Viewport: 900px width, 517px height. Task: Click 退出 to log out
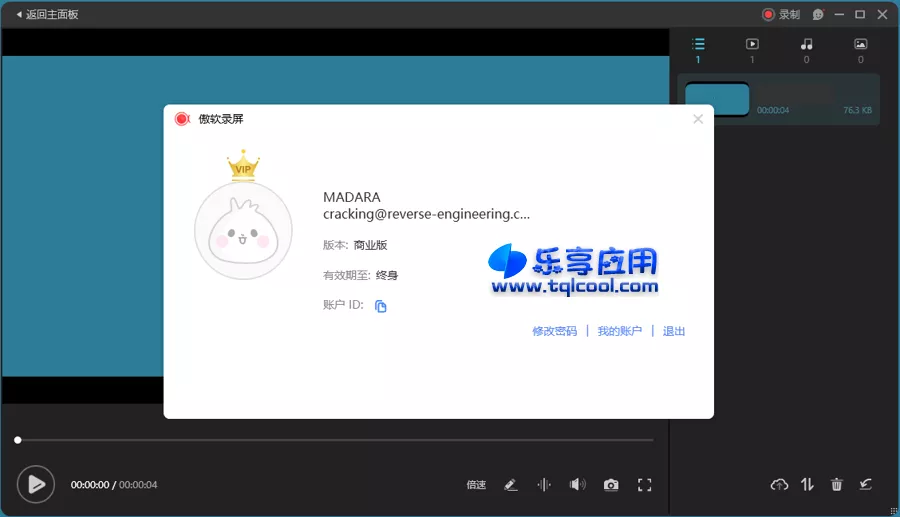coord(674,331)
